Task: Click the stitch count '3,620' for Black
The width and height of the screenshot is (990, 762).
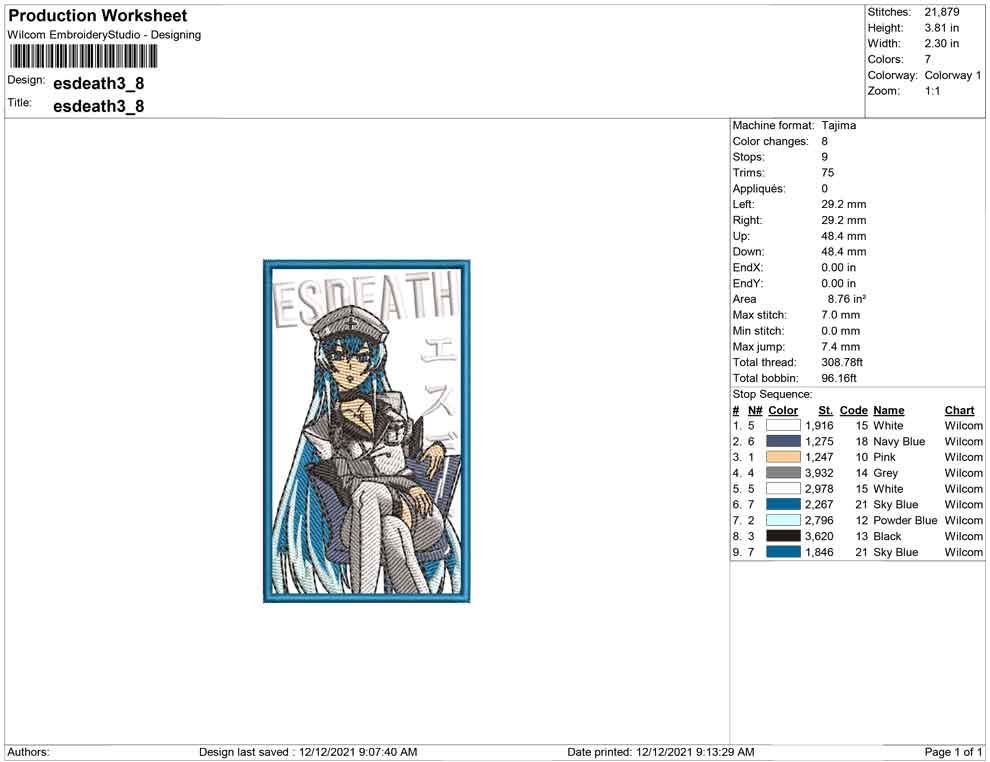Action: pos(819,536)
